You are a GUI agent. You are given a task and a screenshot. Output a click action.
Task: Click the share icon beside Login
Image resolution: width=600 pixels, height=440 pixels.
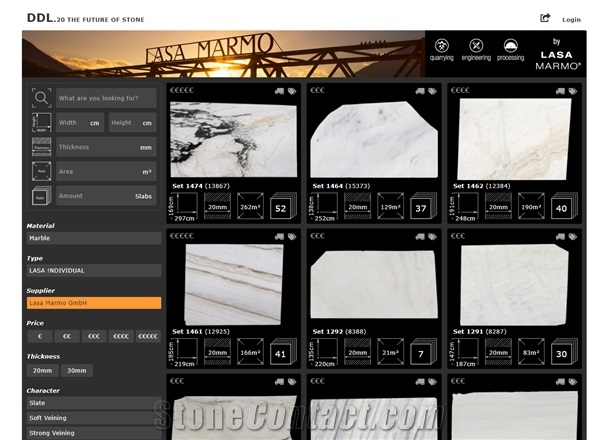(545, 18)
